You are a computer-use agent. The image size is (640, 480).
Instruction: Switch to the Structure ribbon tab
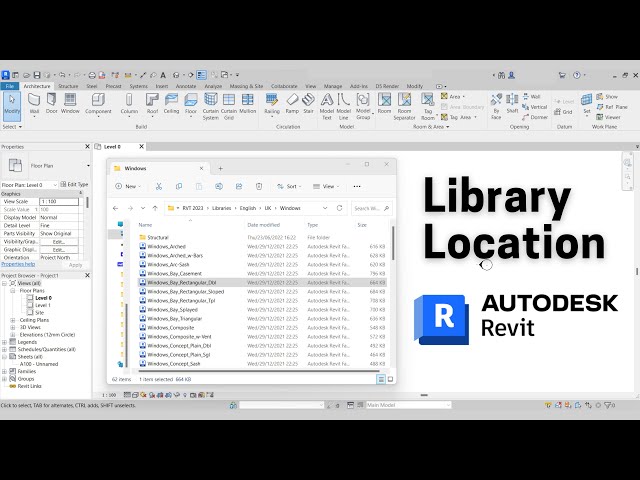[68, 86]
